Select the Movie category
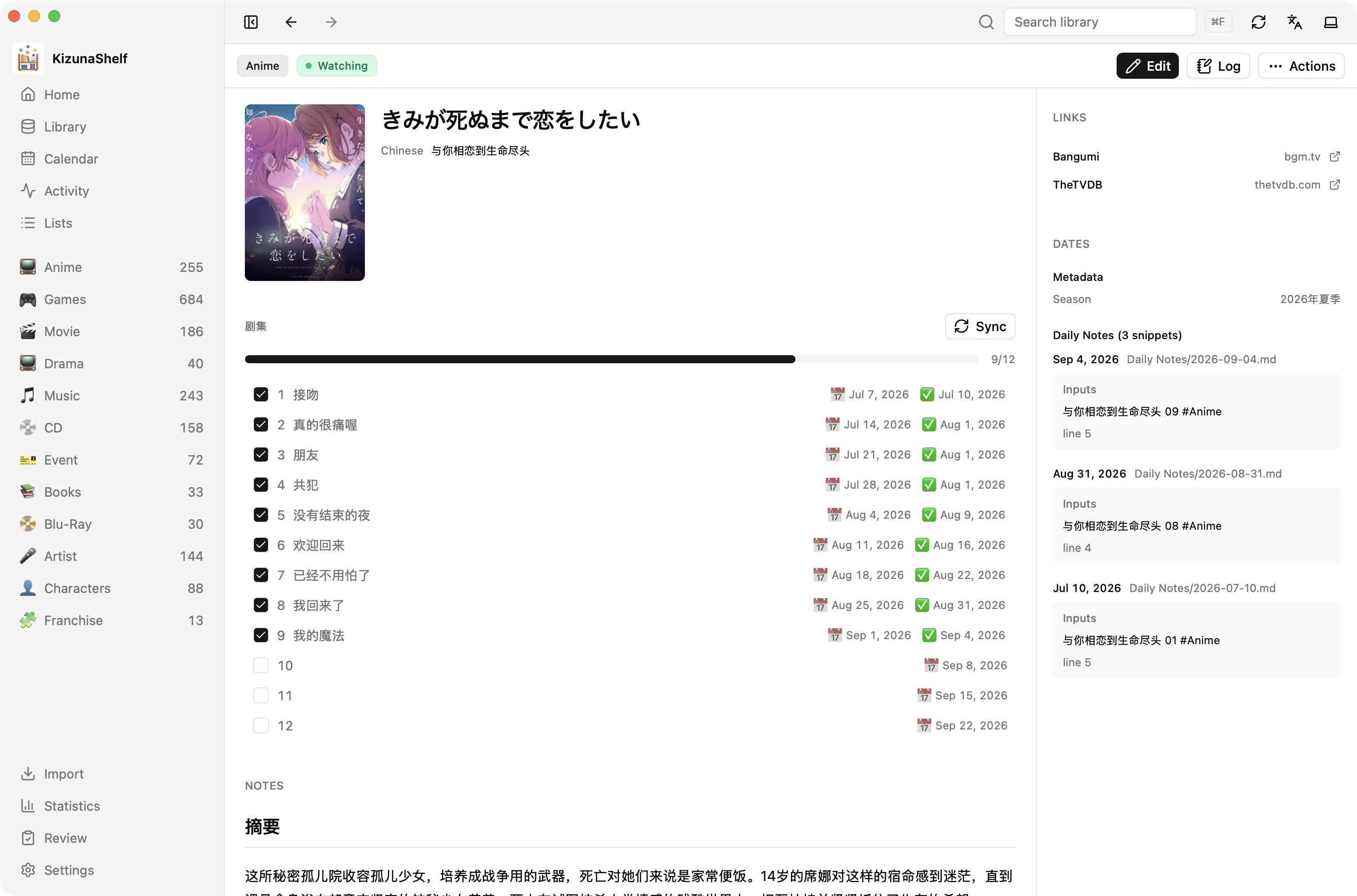The image size is (1357, 896). (112, 332)
